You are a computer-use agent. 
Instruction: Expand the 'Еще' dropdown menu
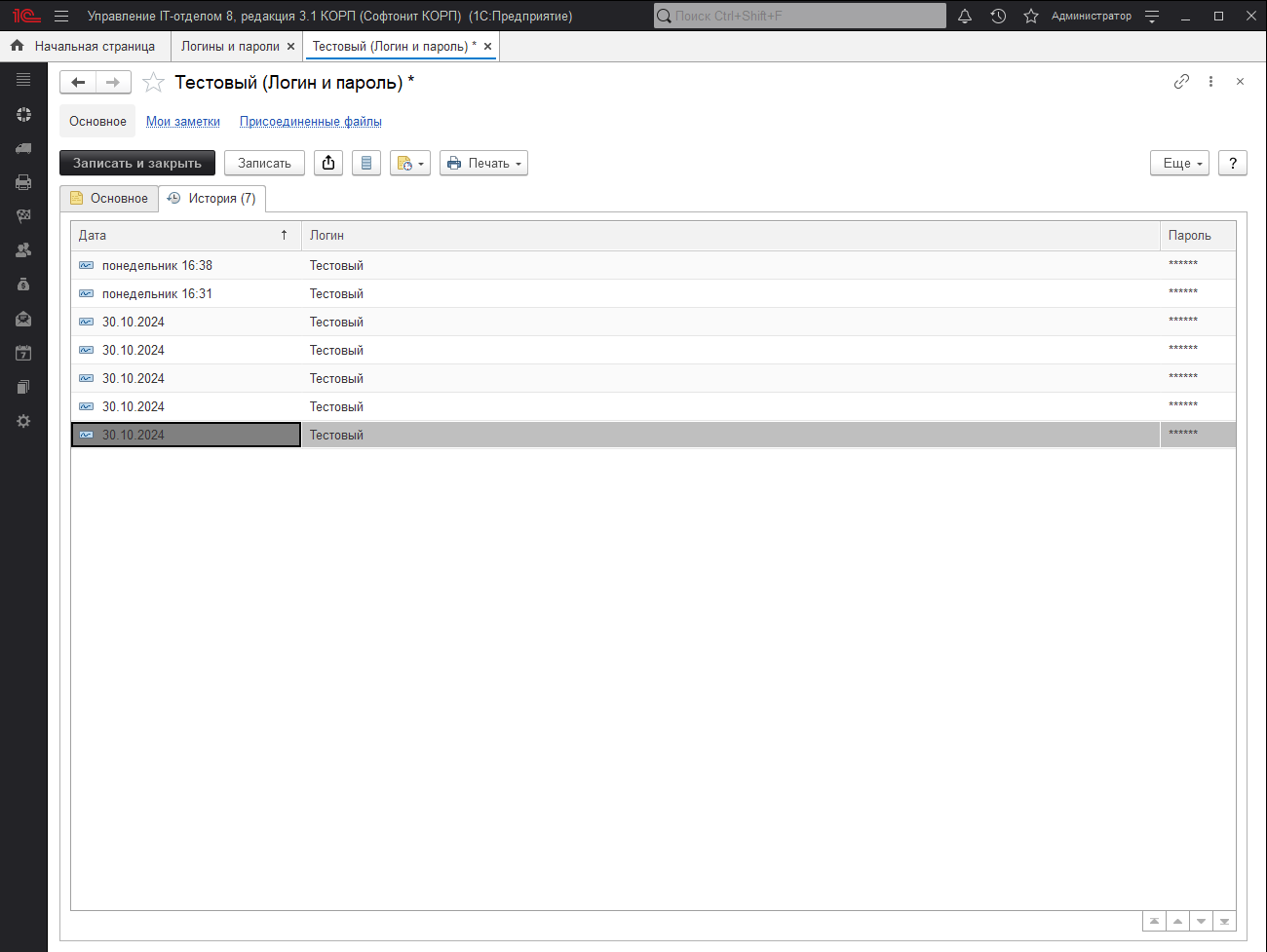[1179, 163]
